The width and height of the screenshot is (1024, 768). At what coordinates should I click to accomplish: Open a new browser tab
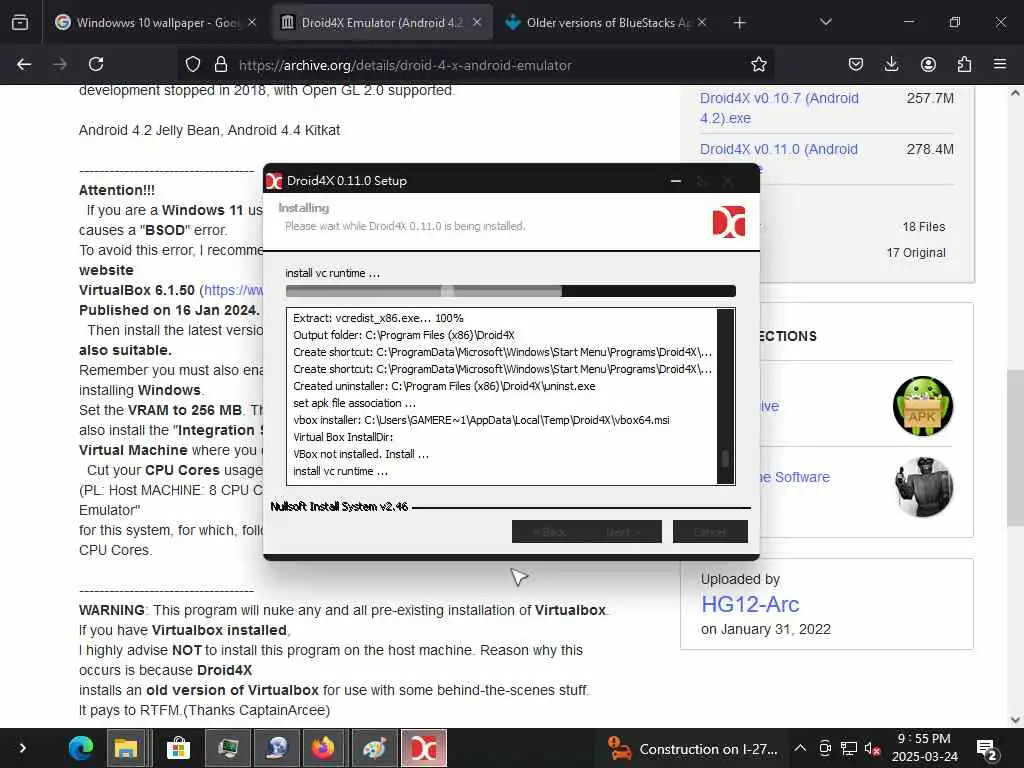pos(739,23)
